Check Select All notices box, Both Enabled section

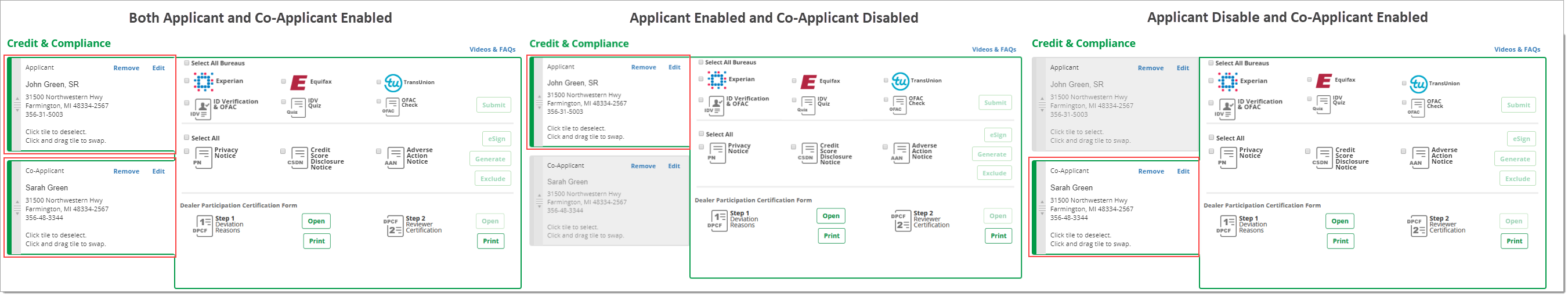point(187,138)
